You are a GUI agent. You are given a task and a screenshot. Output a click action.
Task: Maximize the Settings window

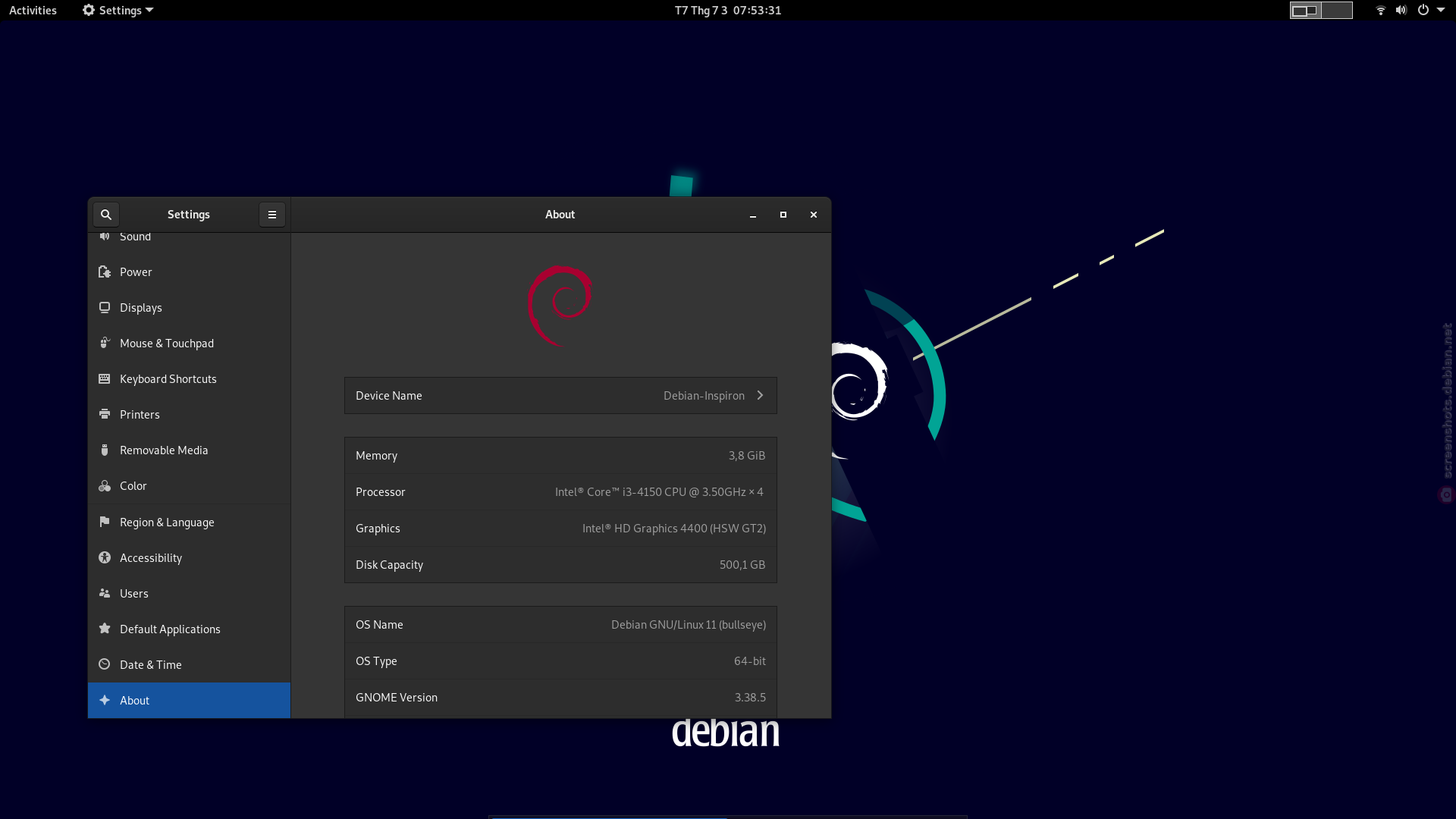(783, 215)
